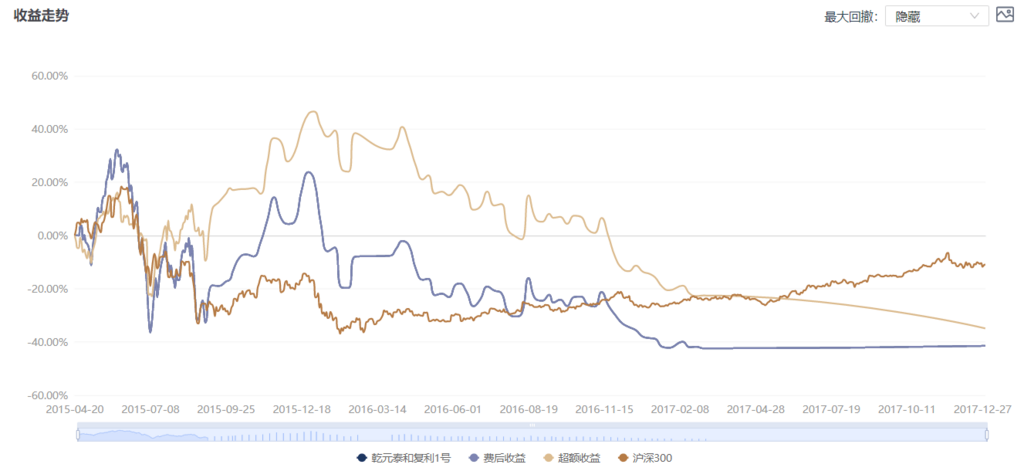
Task: Click the 2015-04-20 date axis label
Action: (76, 409)
